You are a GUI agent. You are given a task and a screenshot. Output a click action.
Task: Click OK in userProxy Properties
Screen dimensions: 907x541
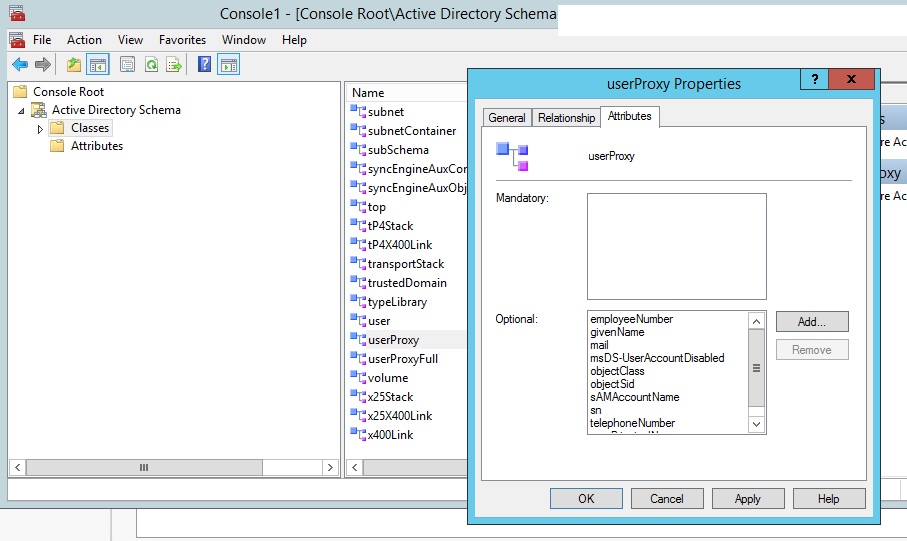[x=586, y=499]
